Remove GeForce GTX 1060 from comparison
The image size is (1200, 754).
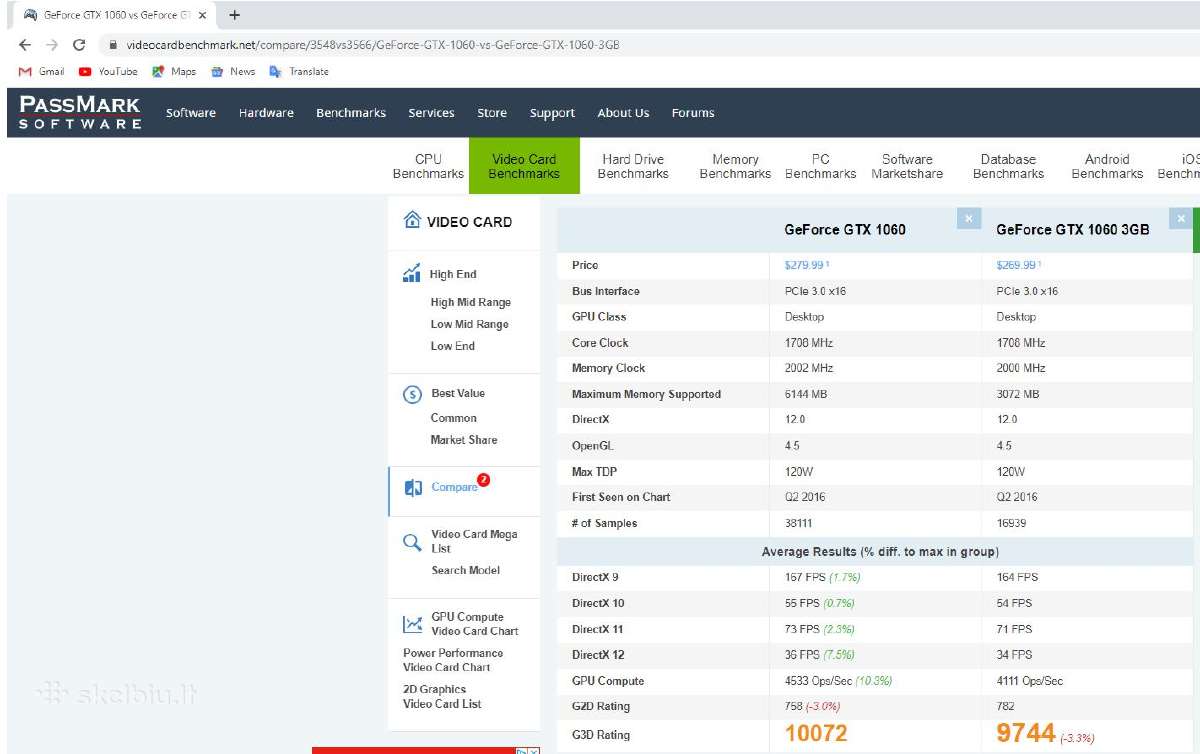[969, 218]
